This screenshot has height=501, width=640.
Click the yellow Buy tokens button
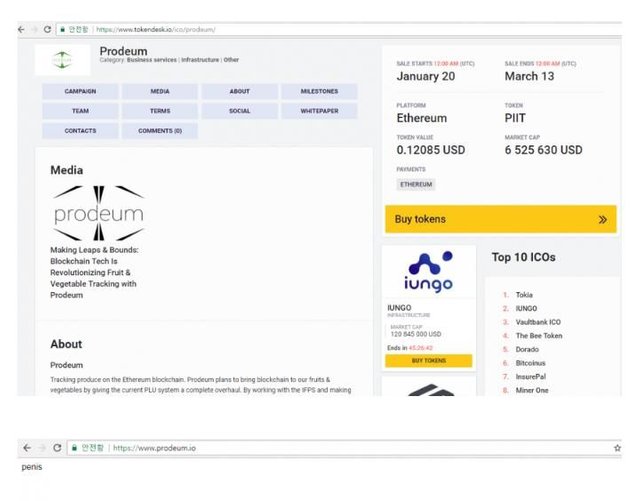click(501, 219)
